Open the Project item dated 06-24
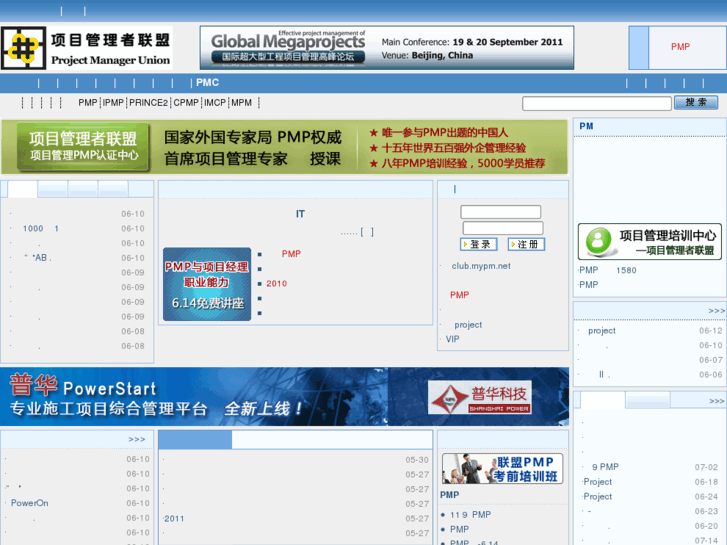This screenshot has height=545, width=727. 598,496
